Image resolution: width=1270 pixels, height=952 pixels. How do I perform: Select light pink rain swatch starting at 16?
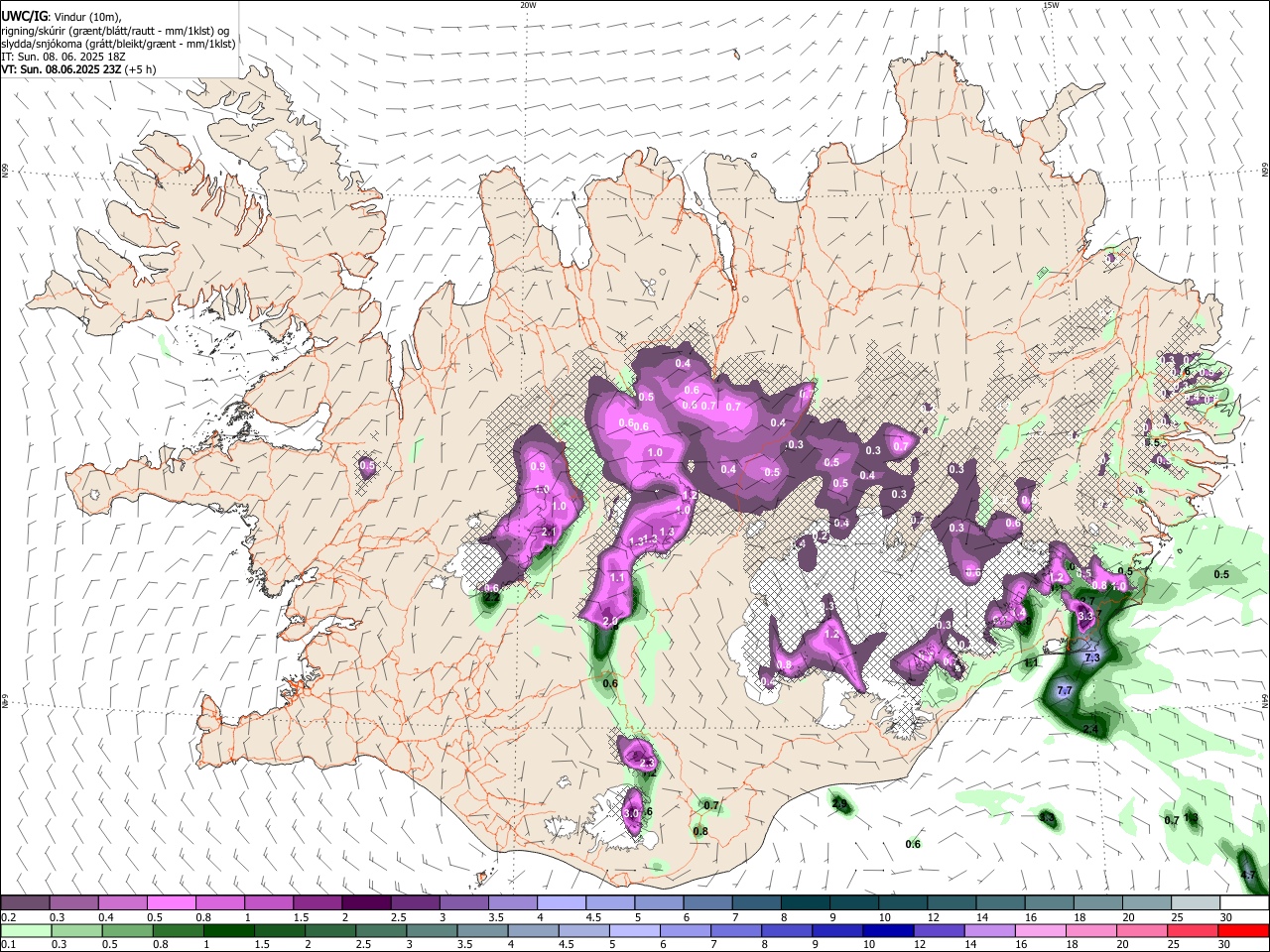click(1040, 930)
